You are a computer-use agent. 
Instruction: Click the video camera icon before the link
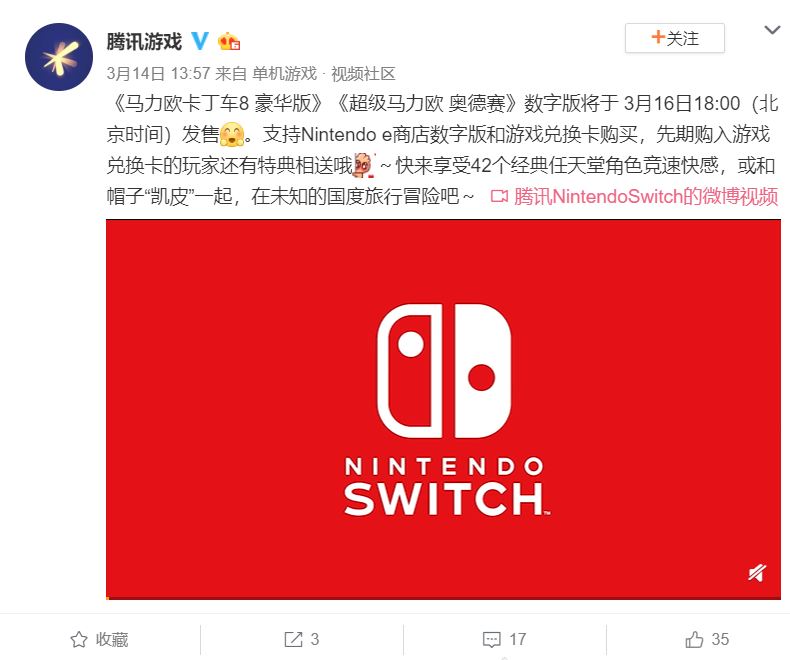click(x=499, y=196)
